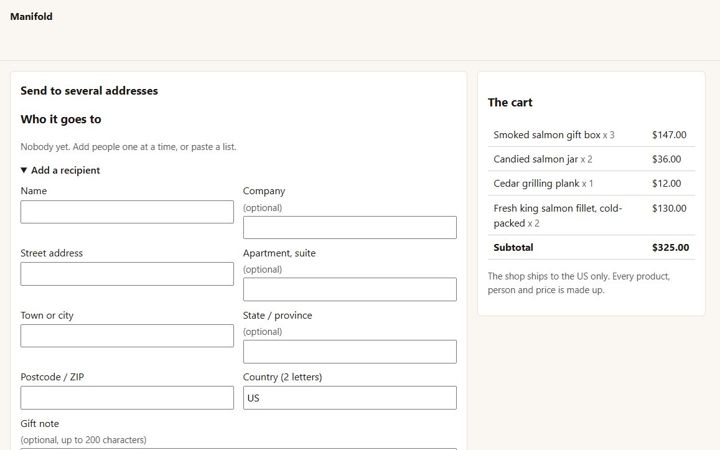Screen dimensions: 720x450
Task: Select the Candied salmon jar cart line
Action: [591, 159]
